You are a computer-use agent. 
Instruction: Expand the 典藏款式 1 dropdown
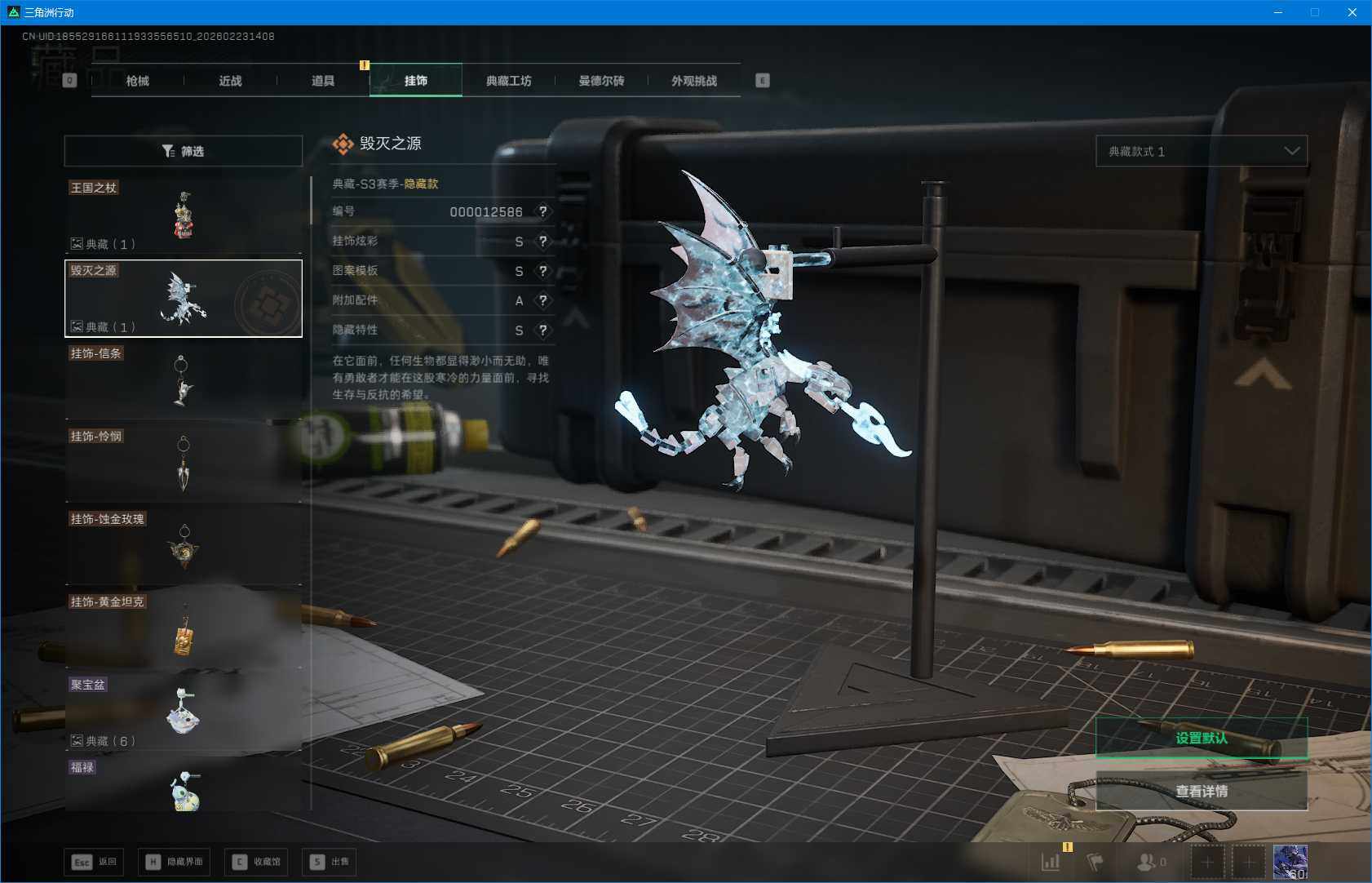[x=1201, y=151]
